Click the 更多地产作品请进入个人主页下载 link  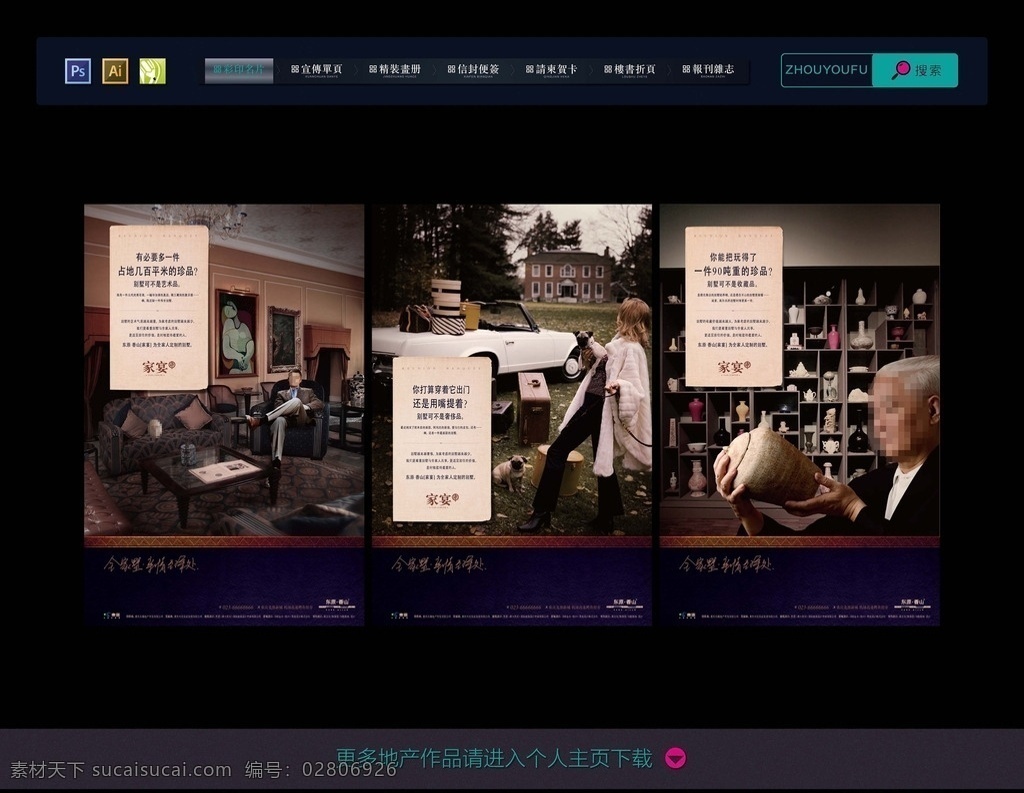pyautogui.click(x=494, y=758)
